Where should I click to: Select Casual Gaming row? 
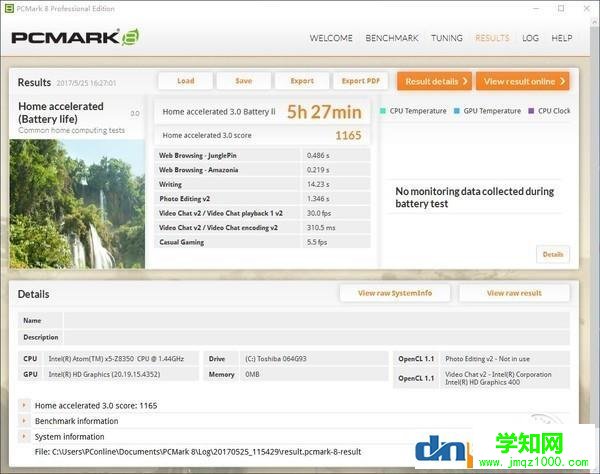(x=262, y=242)
